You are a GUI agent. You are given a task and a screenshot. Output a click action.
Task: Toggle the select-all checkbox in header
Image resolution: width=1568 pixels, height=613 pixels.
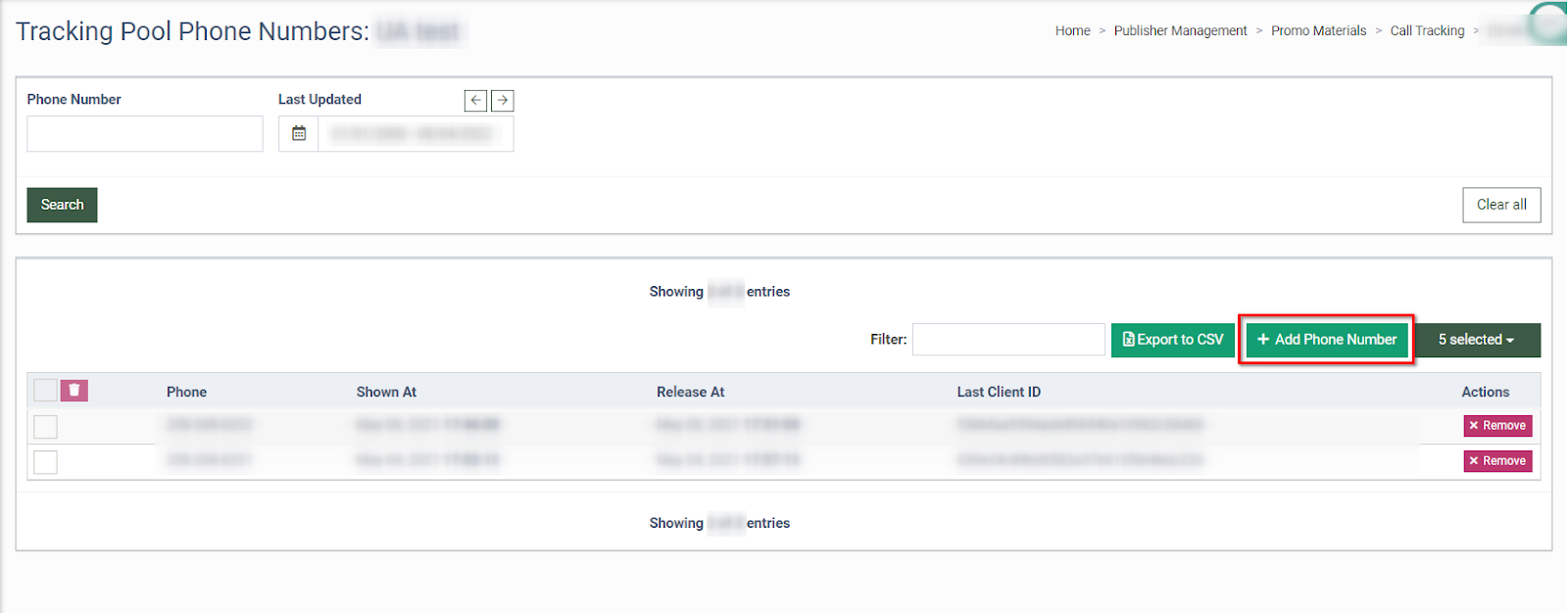pos(45,391)
